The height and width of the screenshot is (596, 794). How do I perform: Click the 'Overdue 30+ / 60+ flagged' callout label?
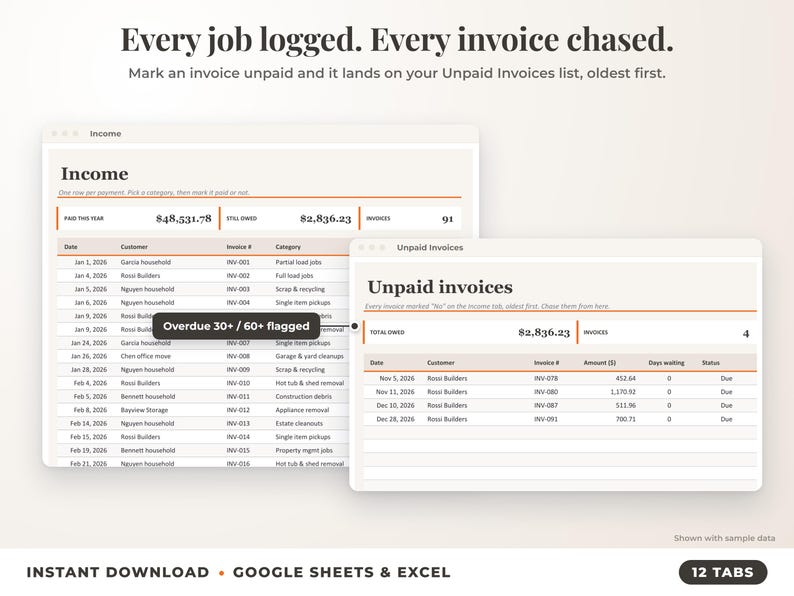point(236,326)
